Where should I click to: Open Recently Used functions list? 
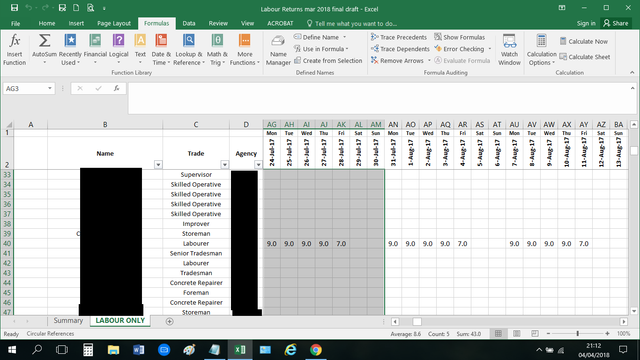70,50
